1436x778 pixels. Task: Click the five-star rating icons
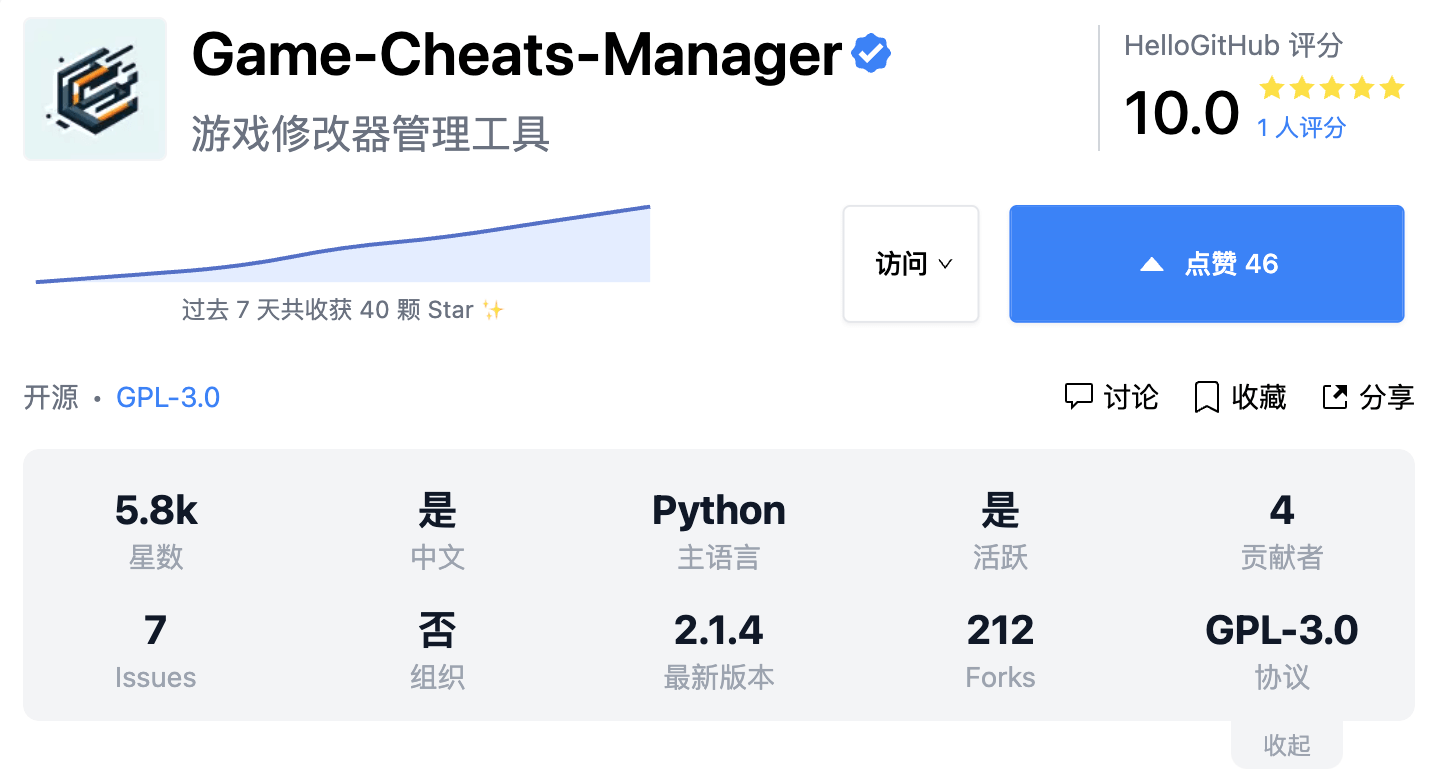(x=1331, y=89)
